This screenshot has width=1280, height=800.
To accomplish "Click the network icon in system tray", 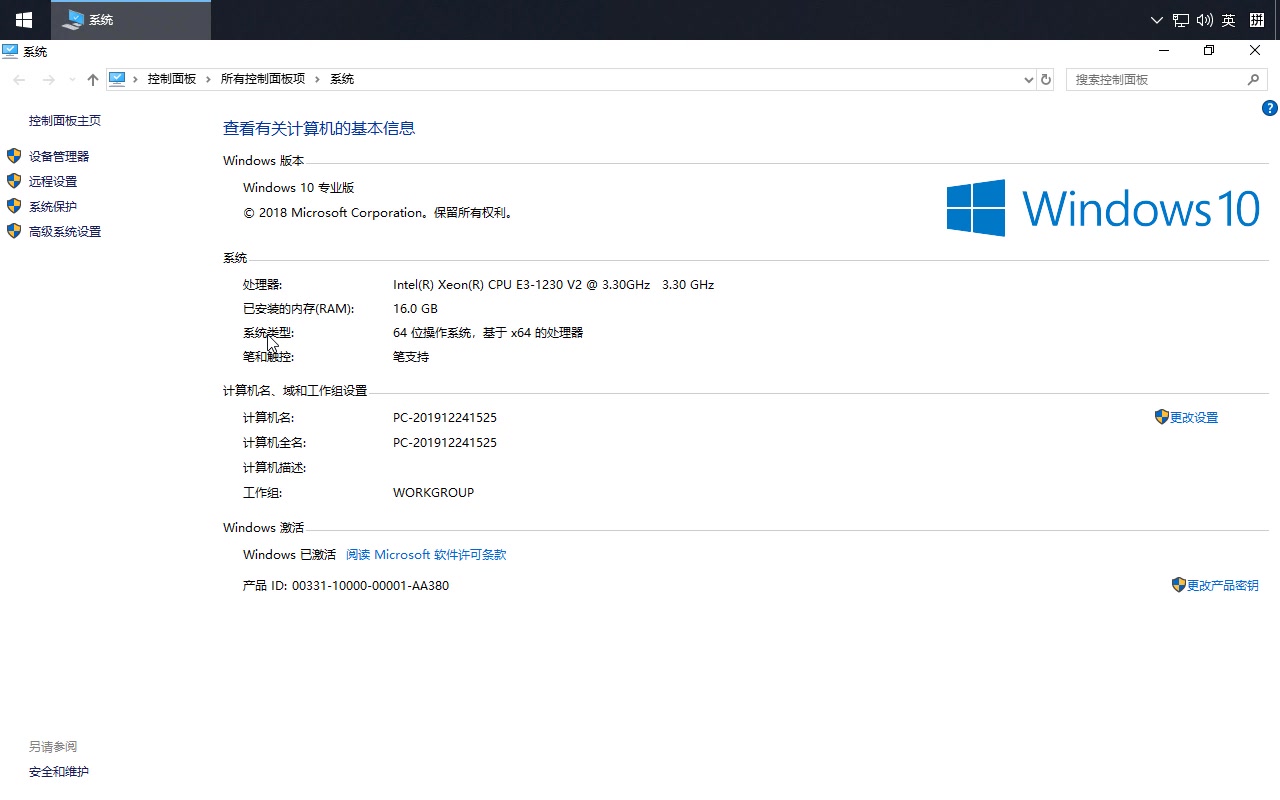I will pyautogui.click(x=1180, y=19).
